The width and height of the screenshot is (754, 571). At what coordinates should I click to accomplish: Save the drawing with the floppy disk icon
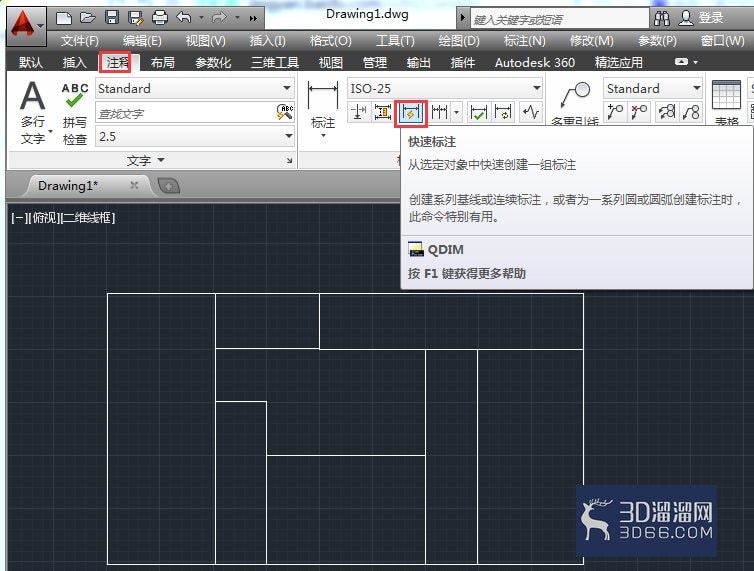click(112, 18)
